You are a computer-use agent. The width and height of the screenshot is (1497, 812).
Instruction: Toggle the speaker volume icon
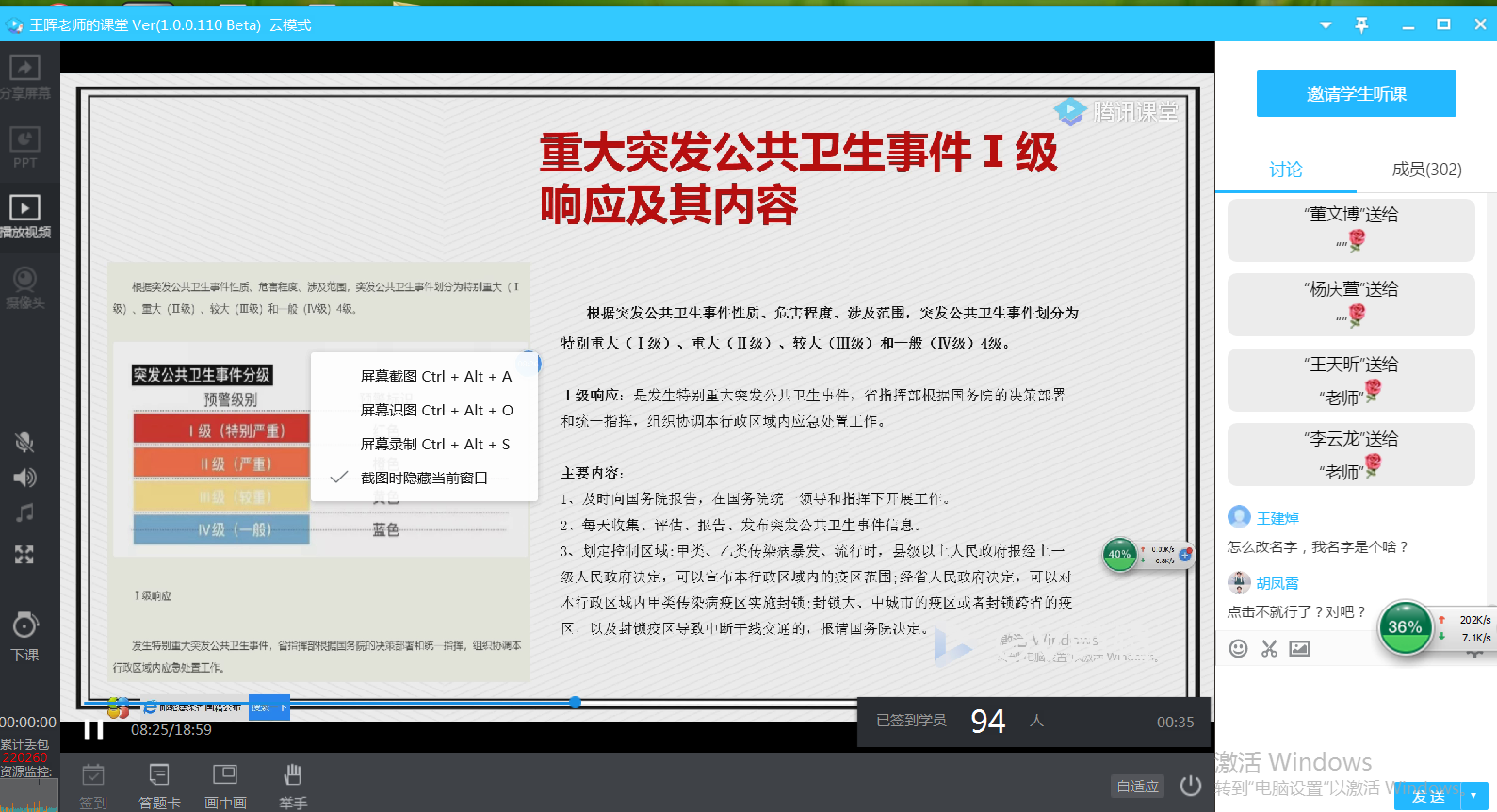point(24,478)
